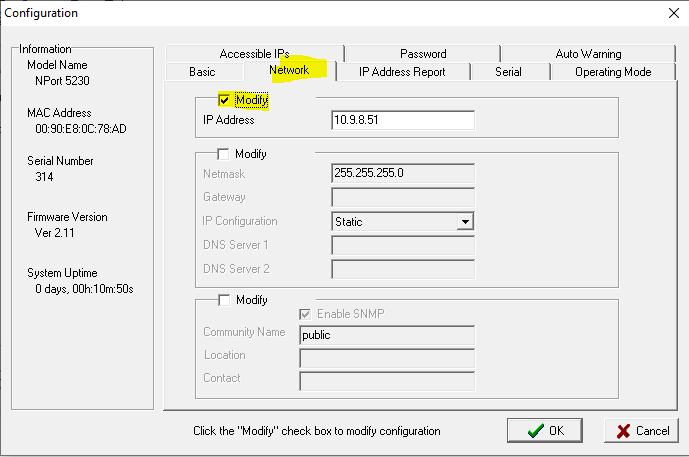This screenshot has height=457, width=689.
Task: Click the Location input field
Action: (387, 358)
